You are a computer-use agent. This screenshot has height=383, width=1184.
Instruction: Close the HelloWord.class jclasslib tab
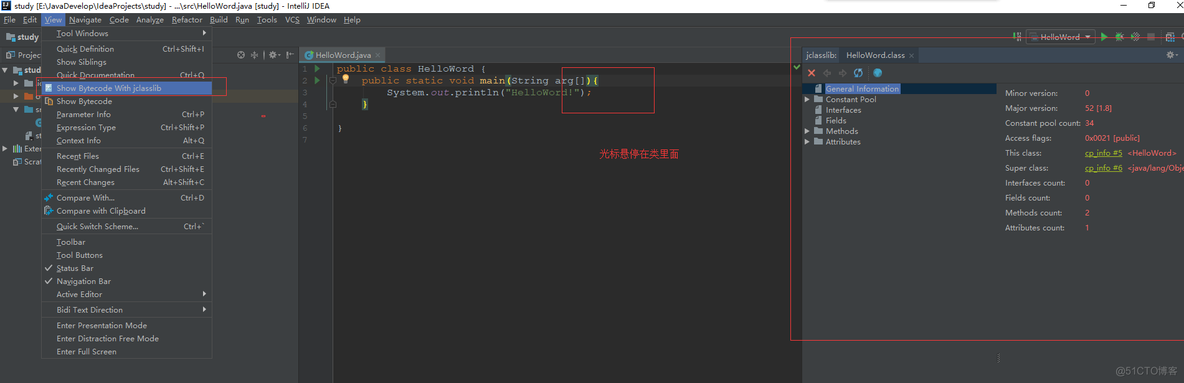912,55
